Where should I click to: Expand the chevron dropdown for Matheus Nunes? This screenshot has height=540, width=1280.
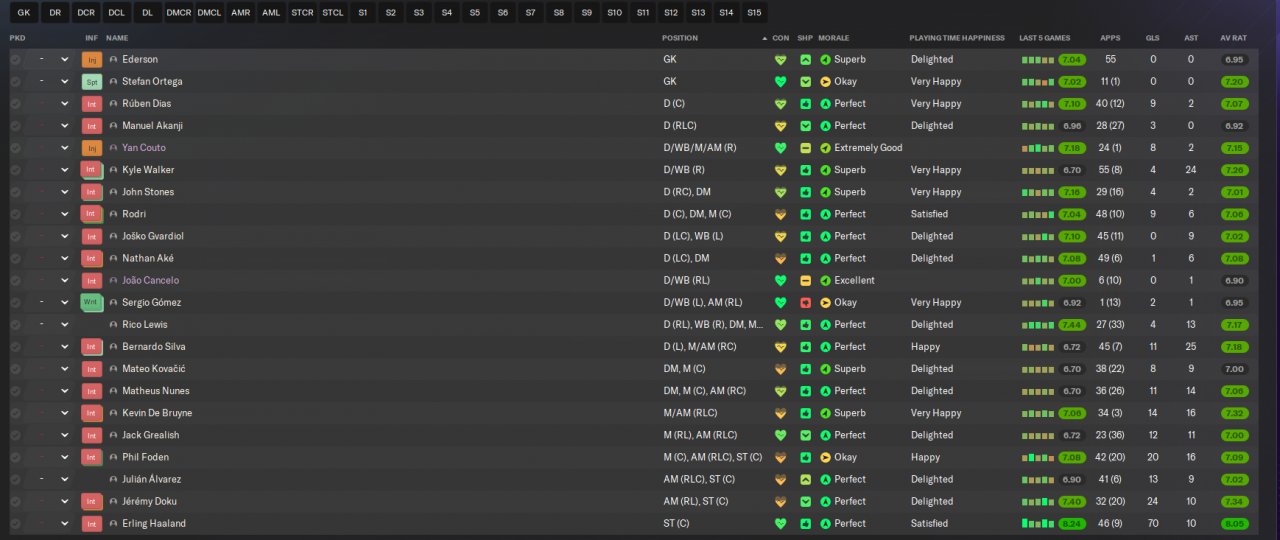[x=65, y=391]
